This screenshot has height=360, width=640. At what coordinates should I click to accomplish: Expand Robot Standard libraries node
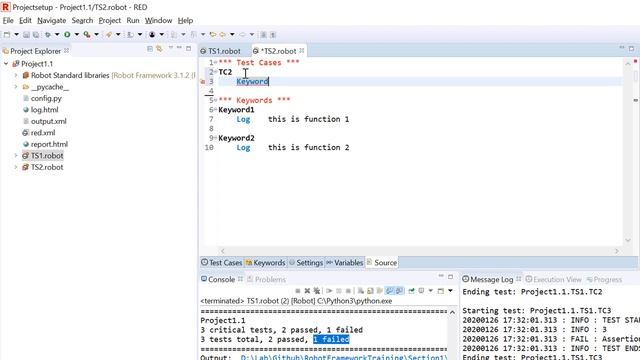click(x=16, y=75)
